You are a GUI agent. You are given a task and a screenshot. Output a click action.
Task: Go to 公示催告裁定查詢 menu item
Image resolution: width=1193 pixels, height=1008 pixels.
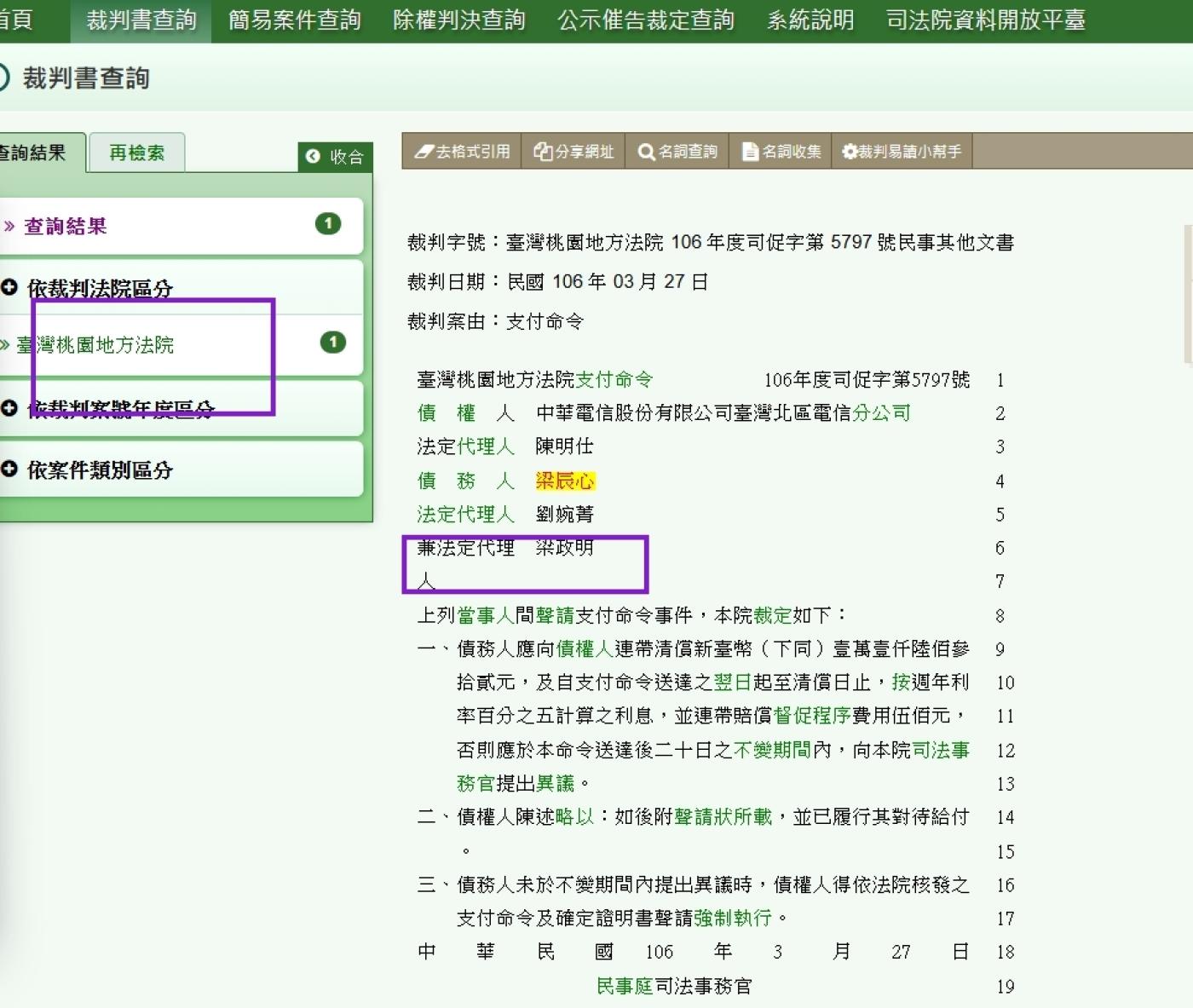[x=645, y=20]
